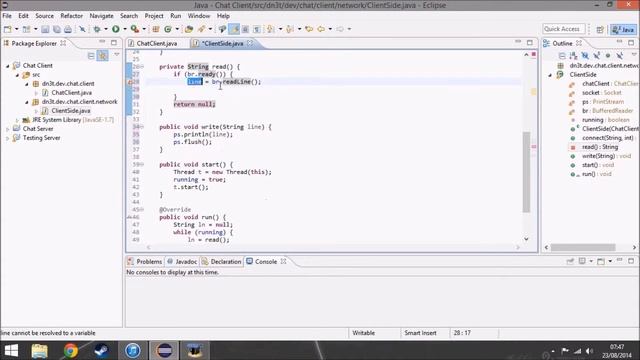
Task: Open Google Chrome from the taskbar
Action: [70, 351]
